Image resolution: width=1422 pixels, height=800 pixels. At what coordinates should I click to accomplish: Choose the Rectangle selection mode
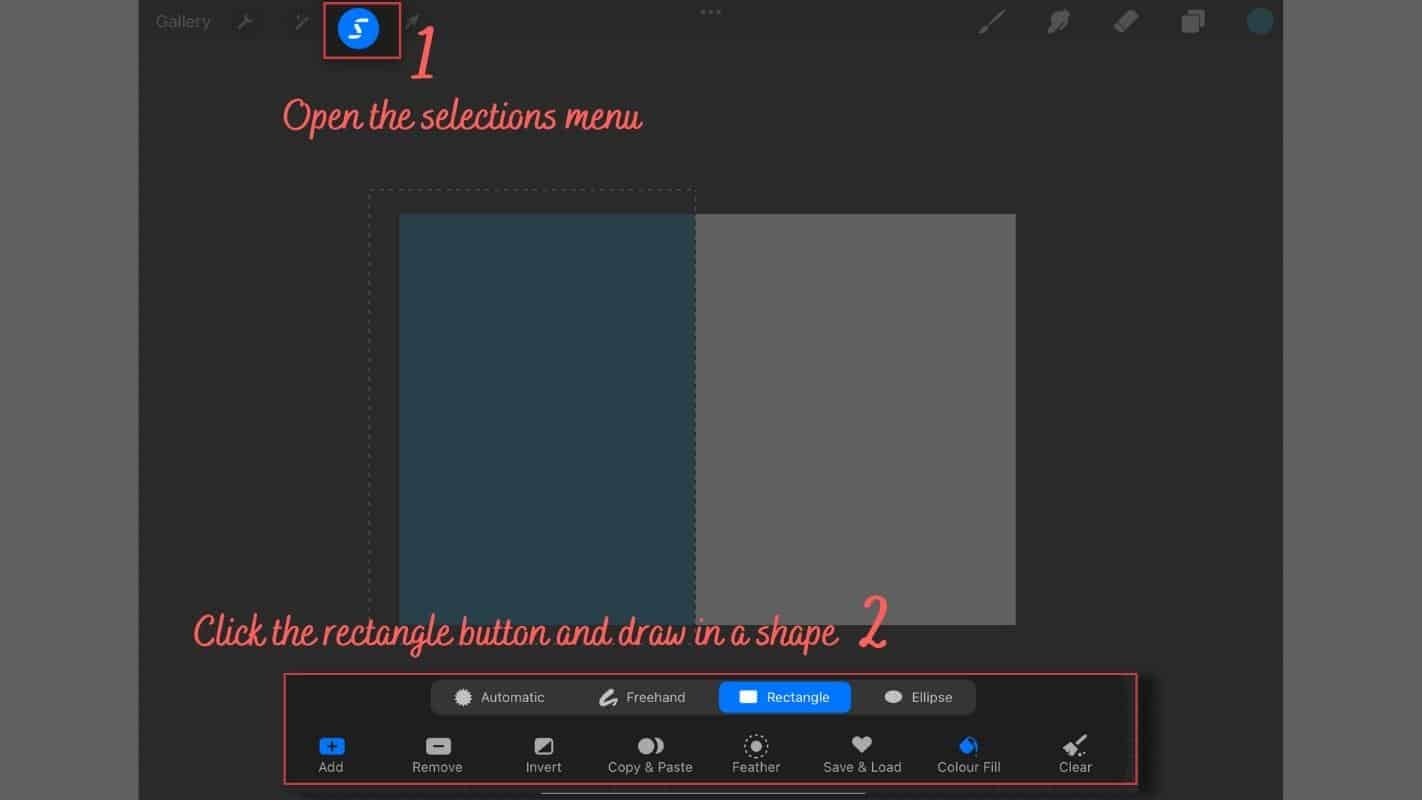point(785,697)
